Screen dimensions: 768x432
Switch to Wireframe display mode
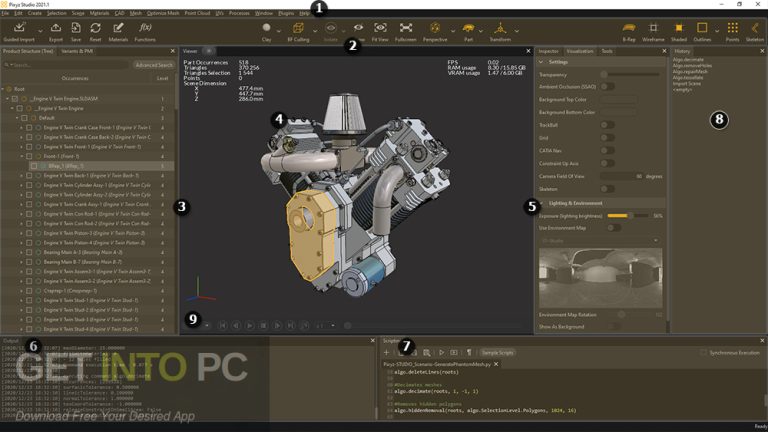653,30
